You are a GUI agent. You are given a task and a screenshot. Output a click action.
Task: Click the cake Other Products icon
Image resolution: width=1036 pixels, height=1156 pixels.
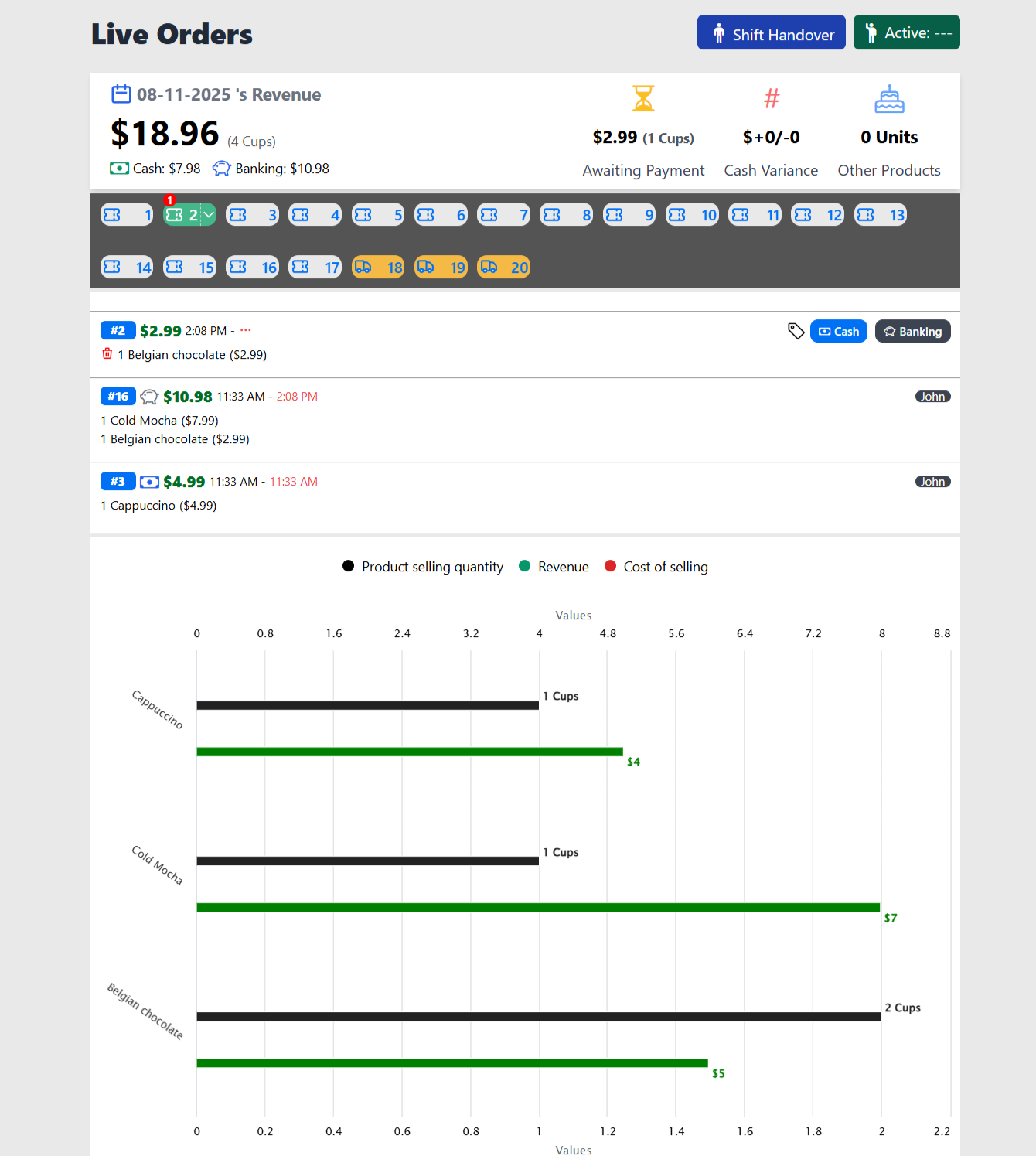(x=889, y=99)
